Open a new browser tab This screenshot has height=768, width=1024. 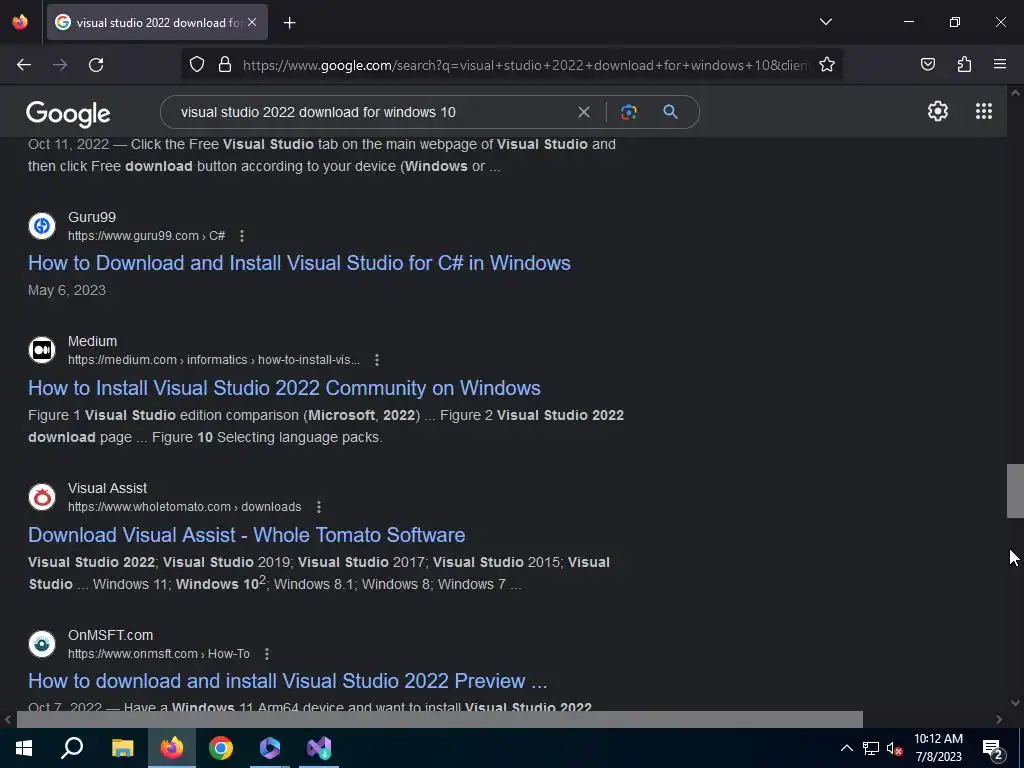289,23
